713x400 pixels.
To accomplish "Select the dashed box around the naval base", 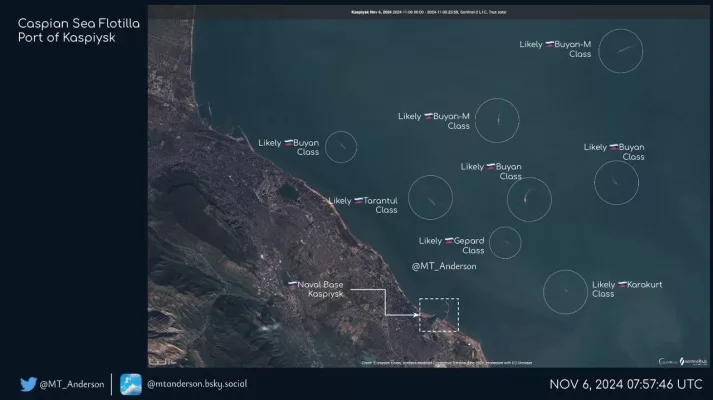I will click(438, 315).
